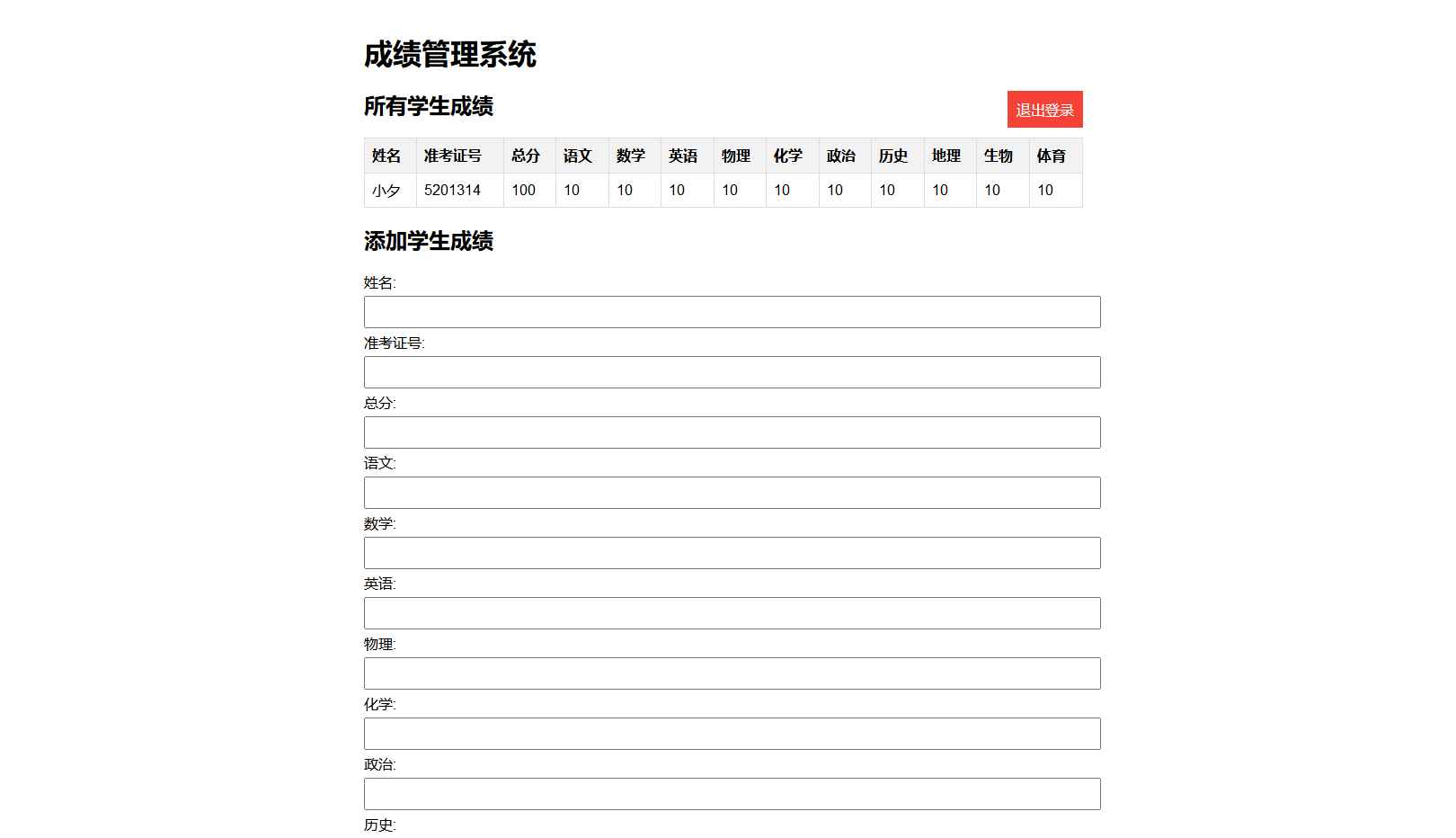Screen dimensions: 1456x838
Task: Click the exam number 5201314 cell
Action: tap(451, 190)
